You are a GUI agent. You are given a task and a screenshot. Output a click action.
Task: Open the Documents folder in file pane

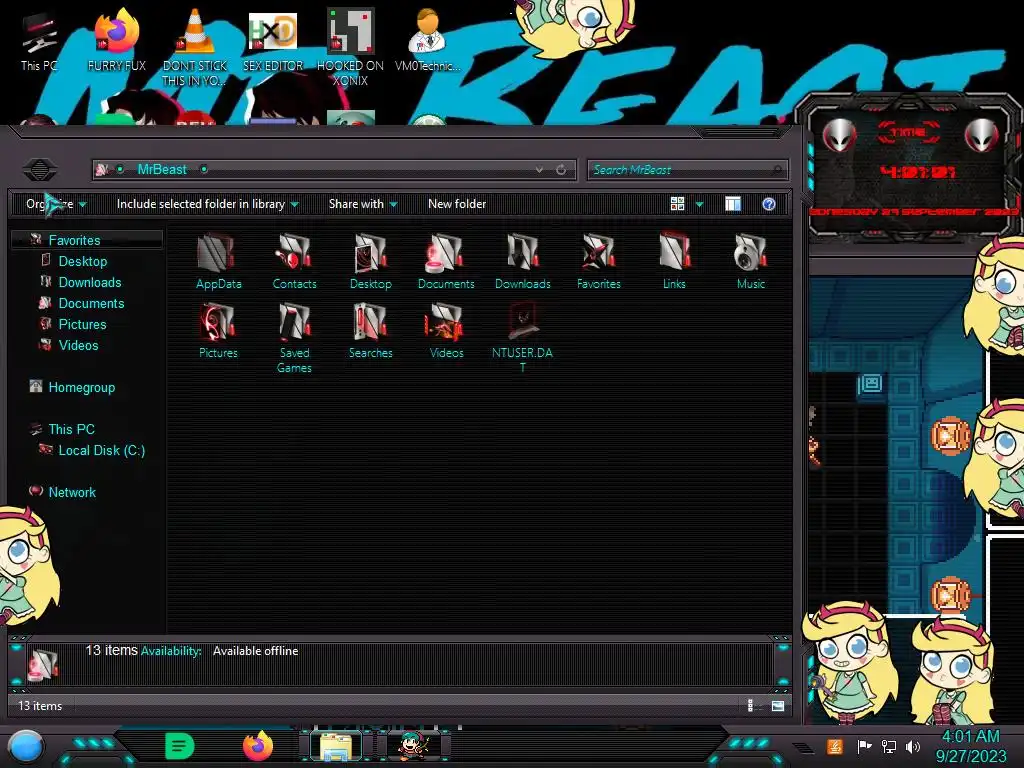[x=446, y=261]
